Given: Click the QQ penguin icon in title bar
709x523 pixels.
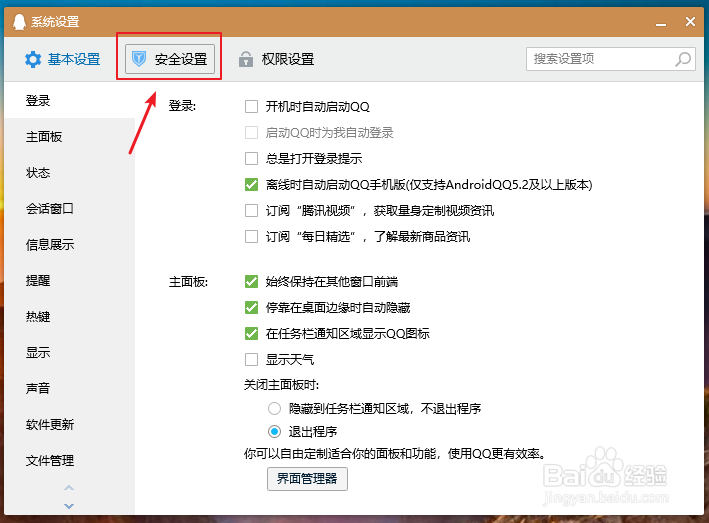Looking at the screenshot, I should point(19,22).
